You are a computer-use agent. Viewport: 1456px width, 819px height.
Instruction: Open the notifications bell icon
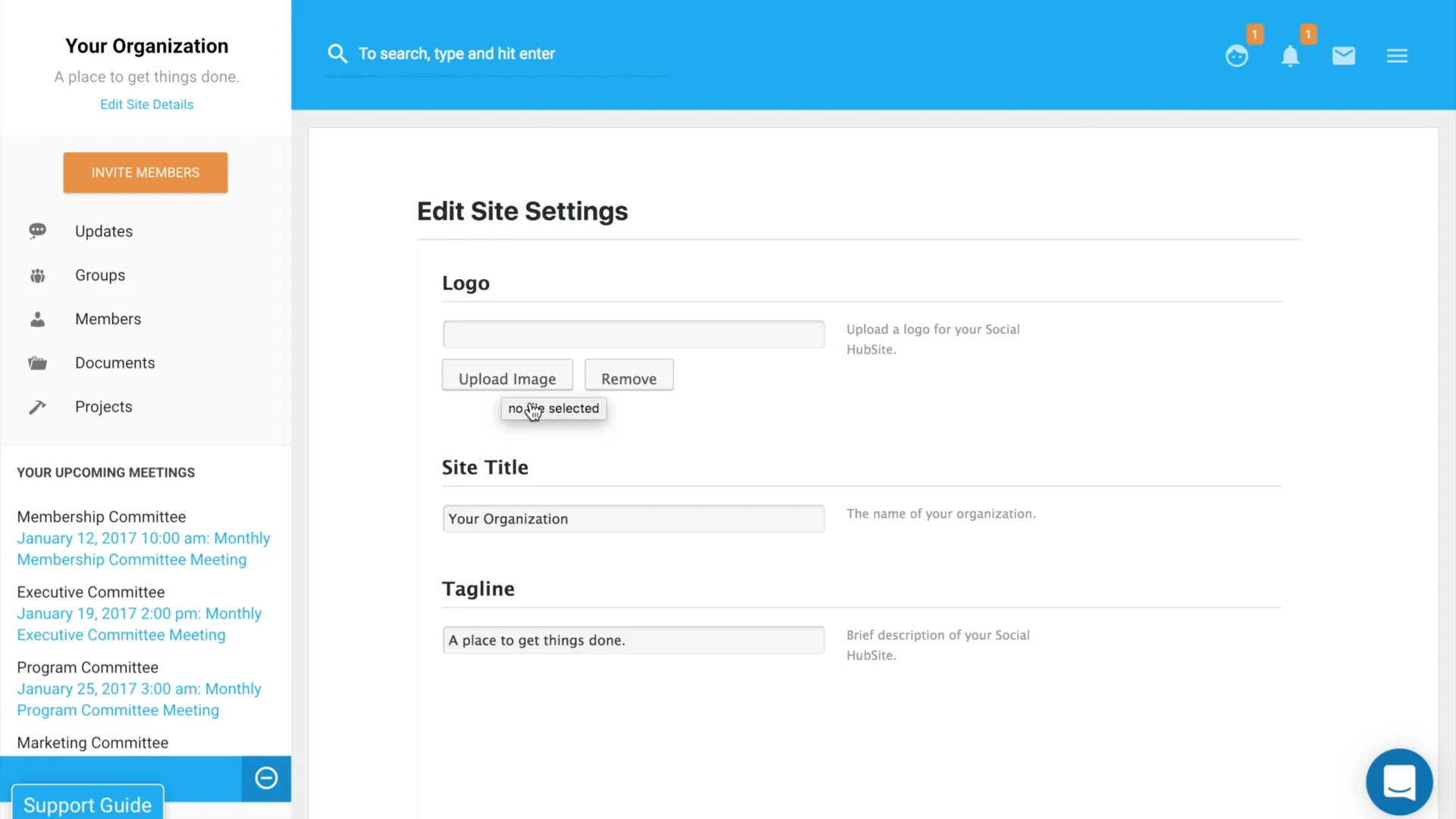(x=1290, y=56)
